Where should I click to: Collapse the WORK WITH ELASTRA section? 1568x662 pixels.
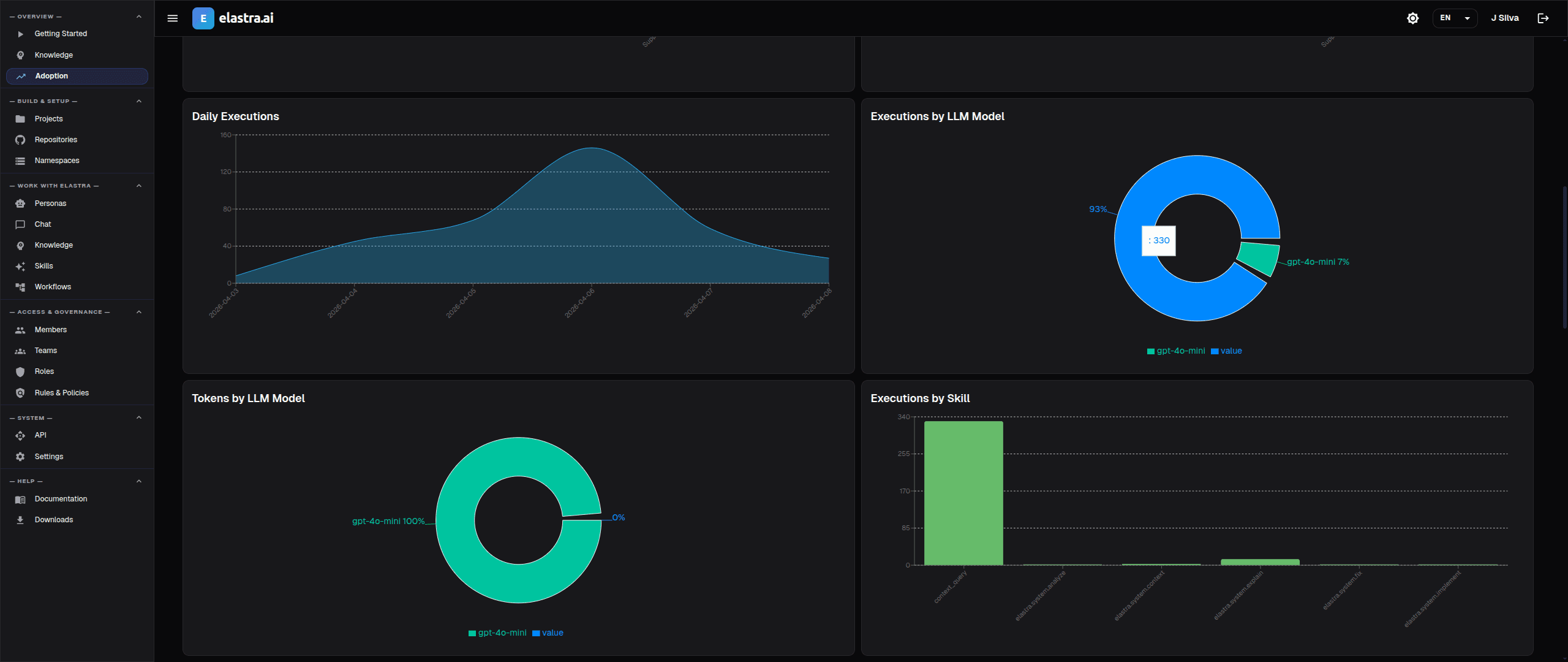tap(139, 186)
